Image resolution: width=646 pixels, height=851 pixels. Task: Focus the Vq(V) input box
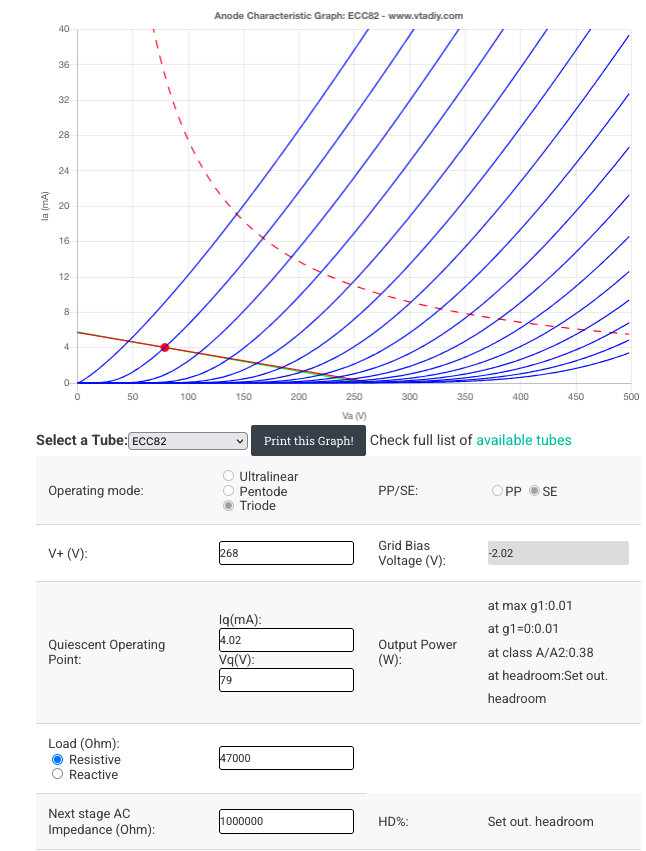[x=286, y=680]
